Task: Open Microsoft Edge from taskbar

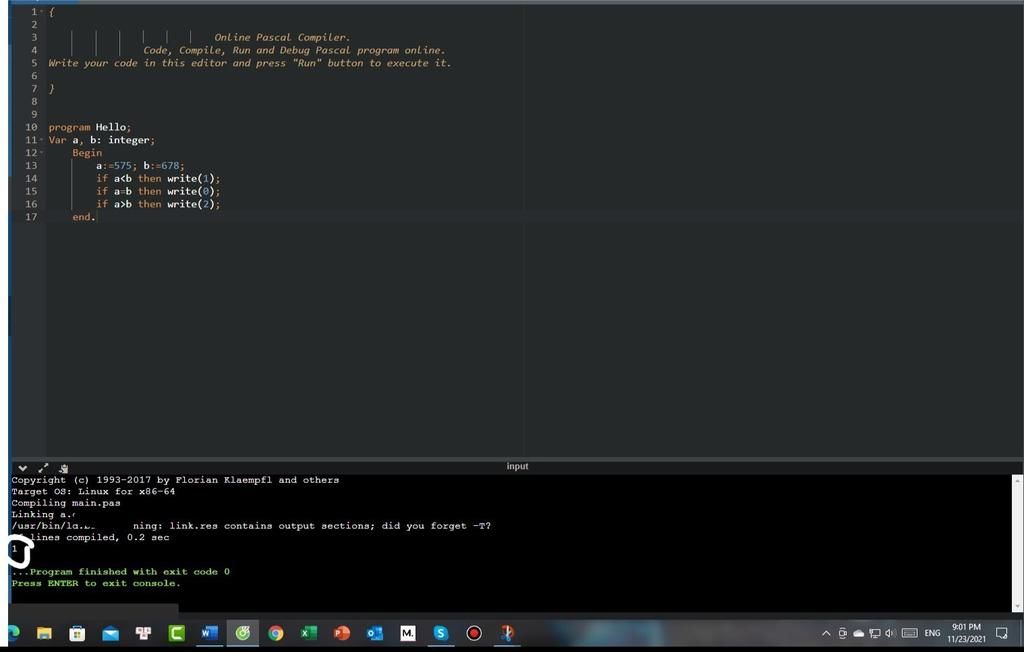Action: (12, 632)
